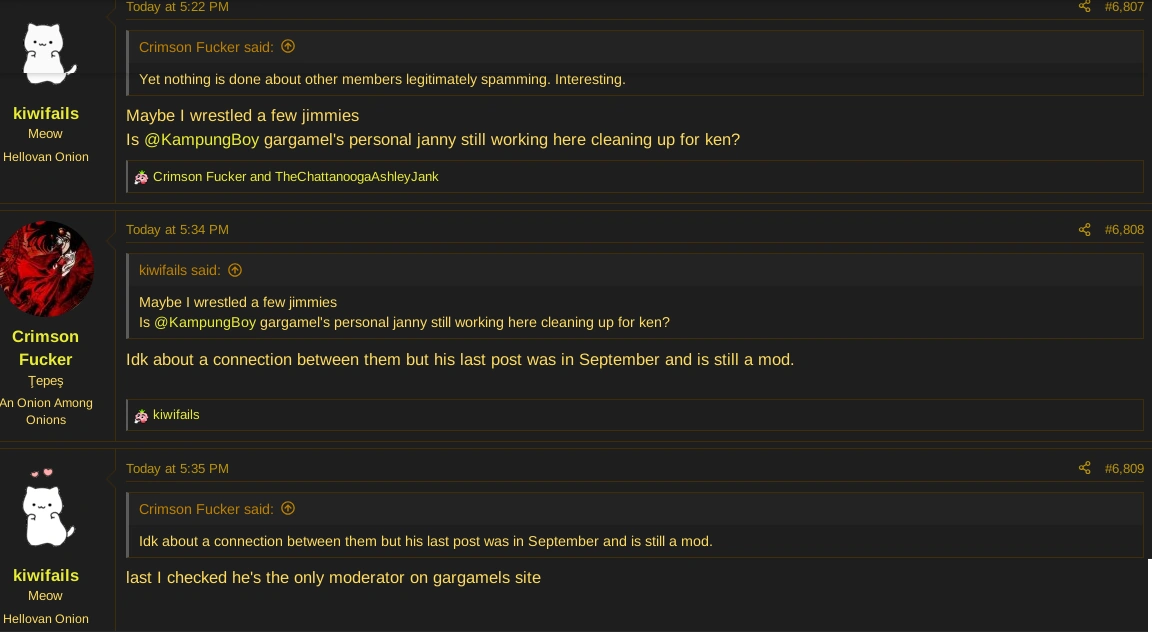Open kiwifails cat avatar on post #6,807

pyautogui.click(x=46, y=53)
